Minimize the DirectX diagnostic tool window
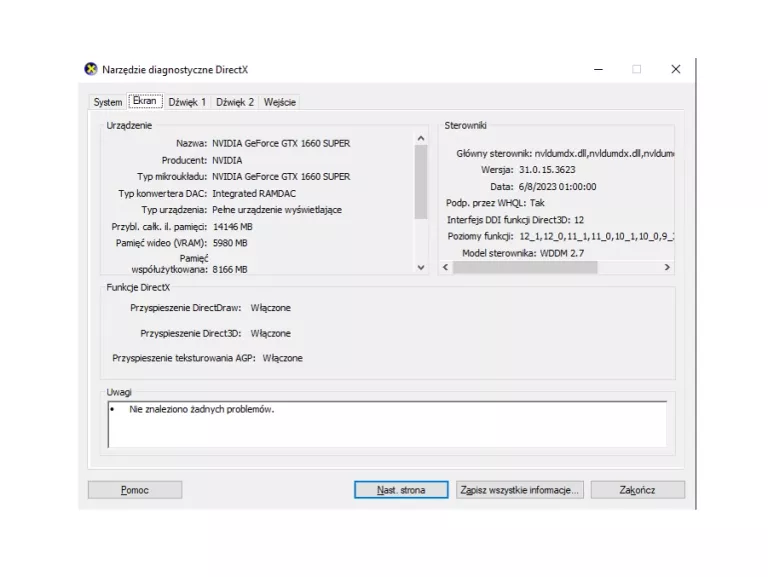The height and width of the screenshot is (577, 768). [598, 69]
